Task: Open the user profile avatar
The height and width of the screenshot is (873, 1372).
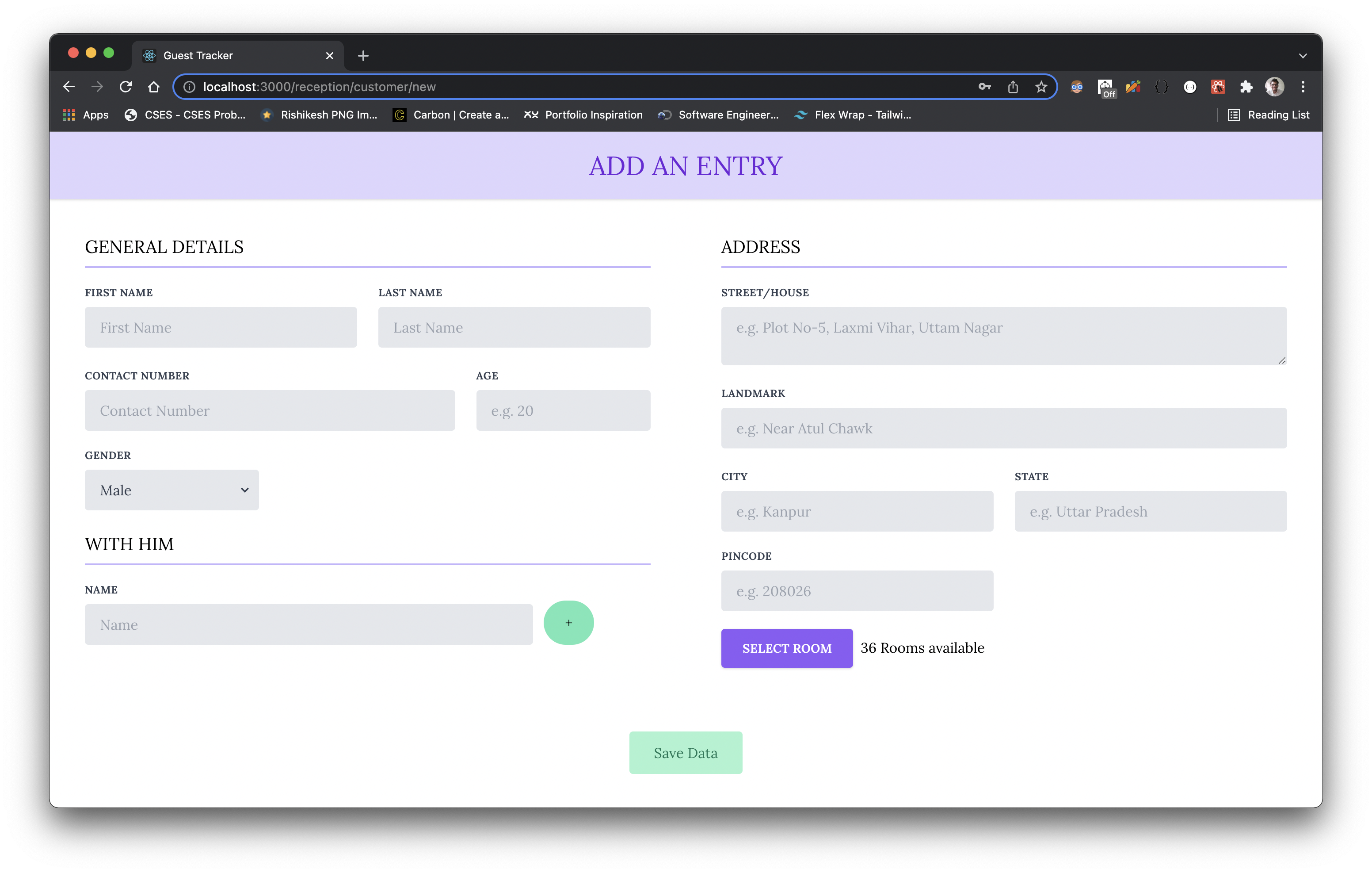Action: click(x=1275, y=87)
